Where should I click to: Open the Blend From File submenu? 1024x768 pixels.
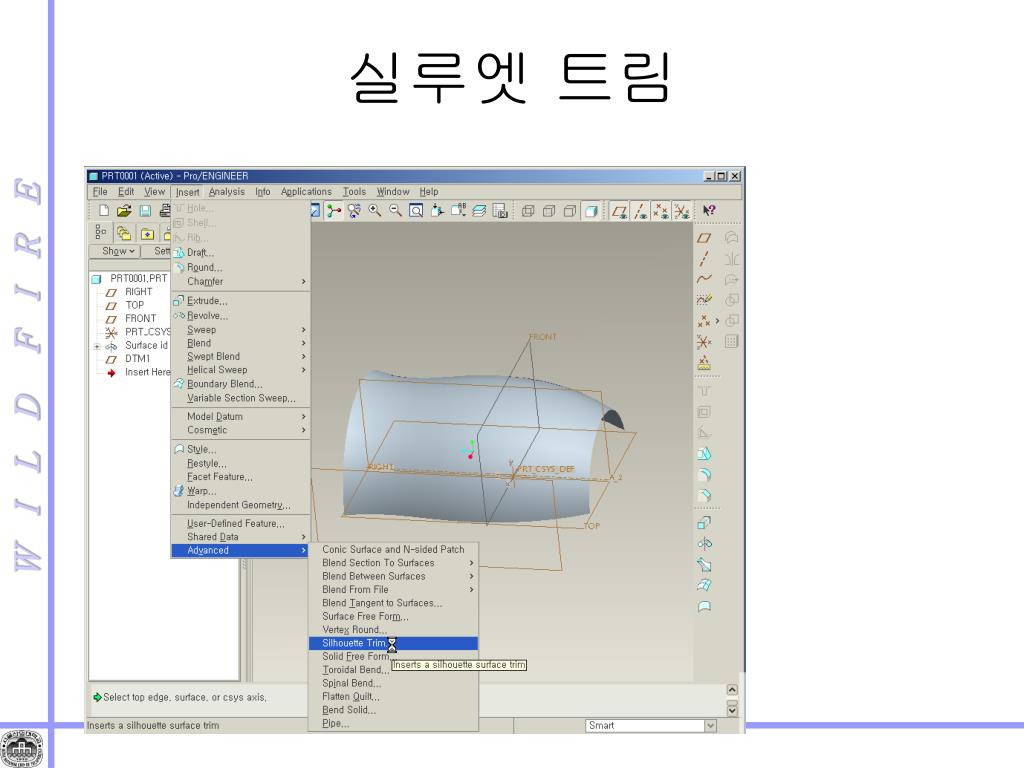pos(393,590)
